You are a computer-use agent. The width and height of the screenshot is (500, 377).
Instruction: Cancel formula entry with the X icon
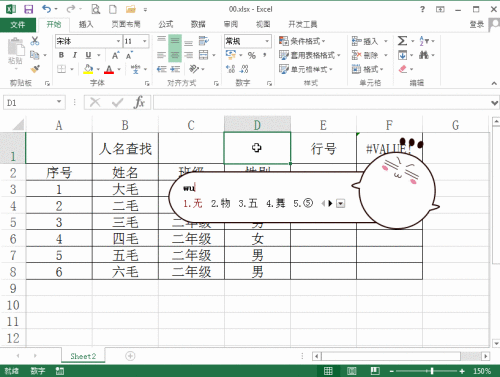[95, 103]
